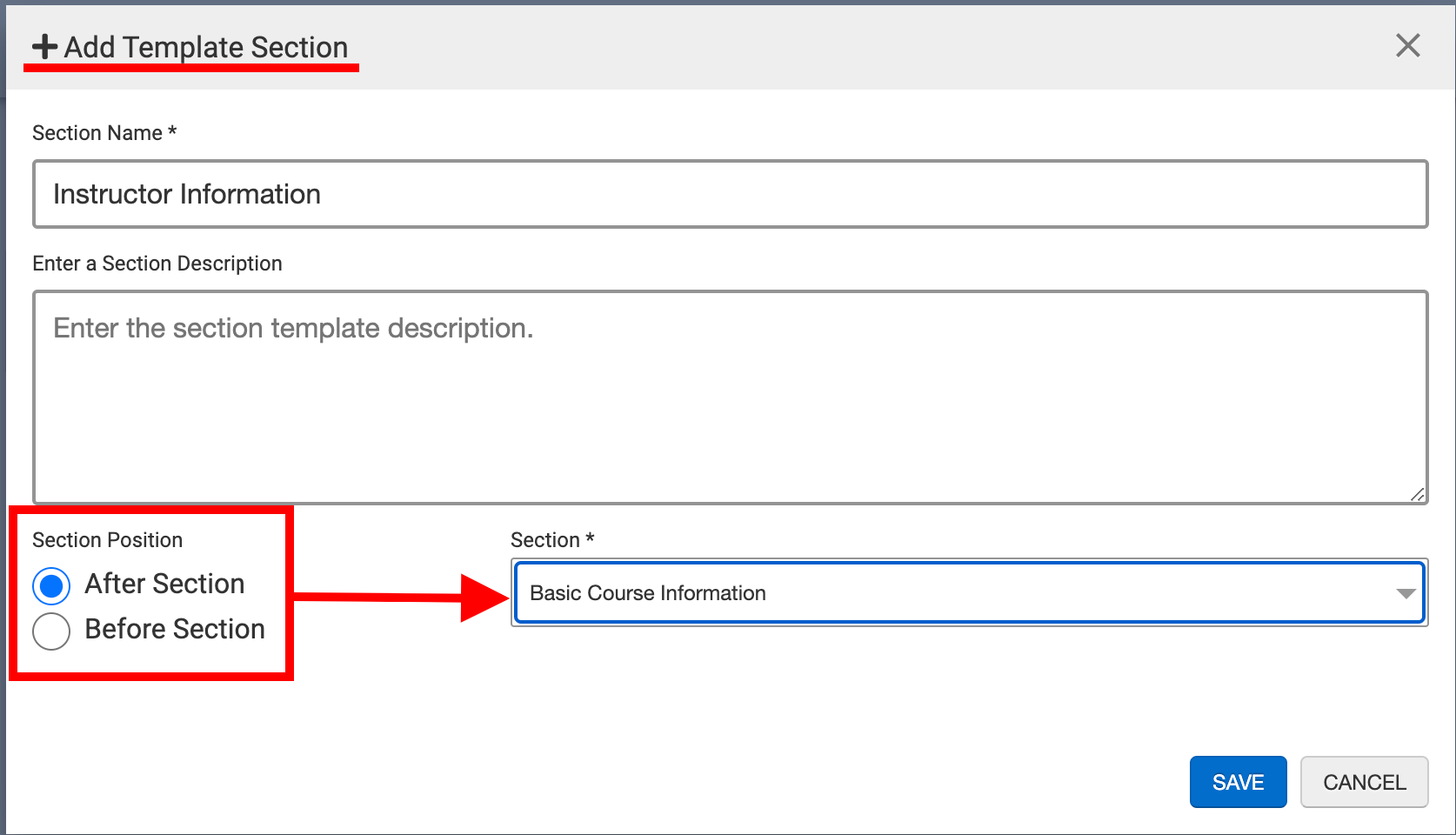Select the Before Section radio button
The height and width of the screenshot is (835, 1456).
pos(51,631)
